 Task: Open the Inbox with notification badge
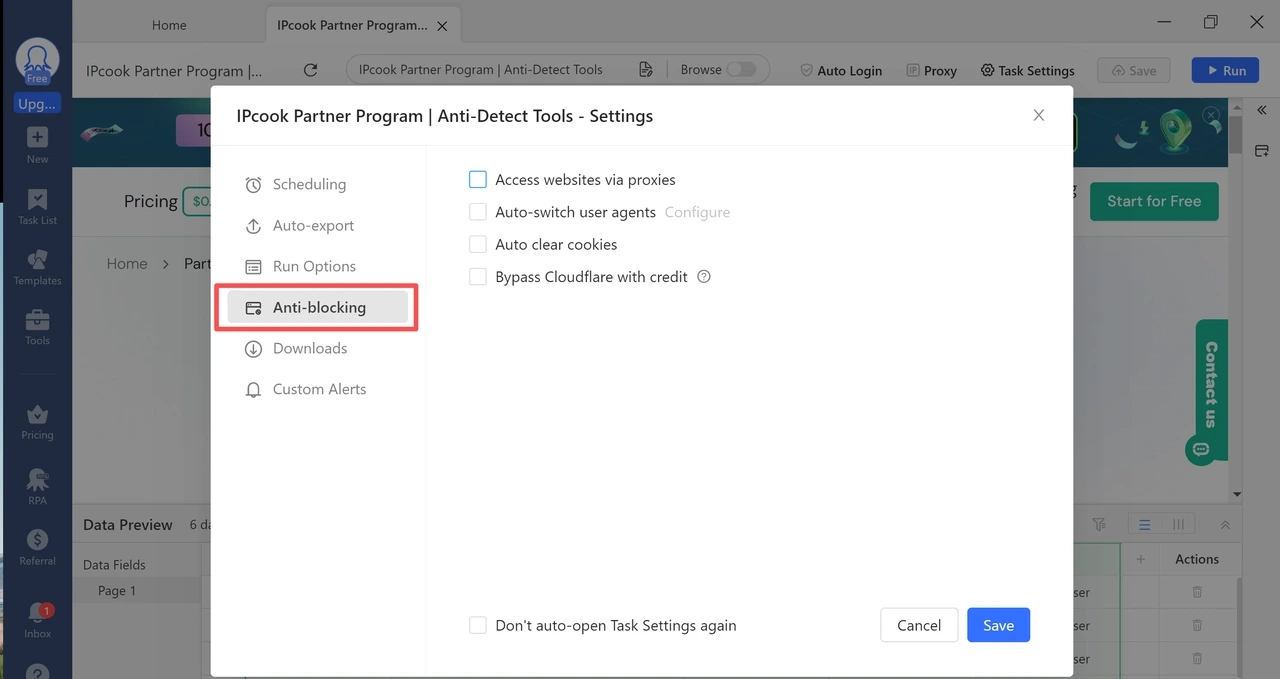tap(37, 618)
